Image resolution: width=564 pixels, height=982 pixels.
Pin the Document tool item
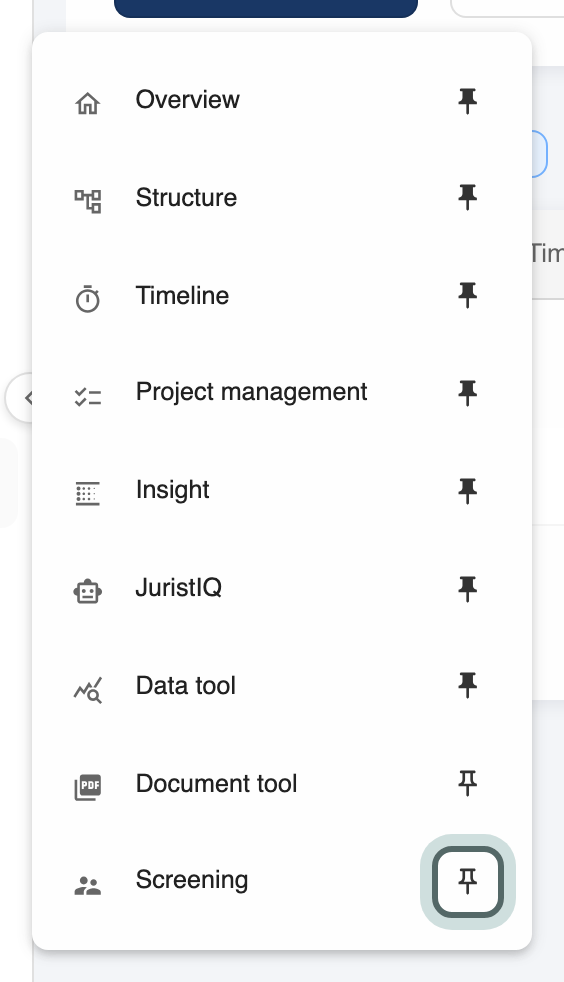468,783
